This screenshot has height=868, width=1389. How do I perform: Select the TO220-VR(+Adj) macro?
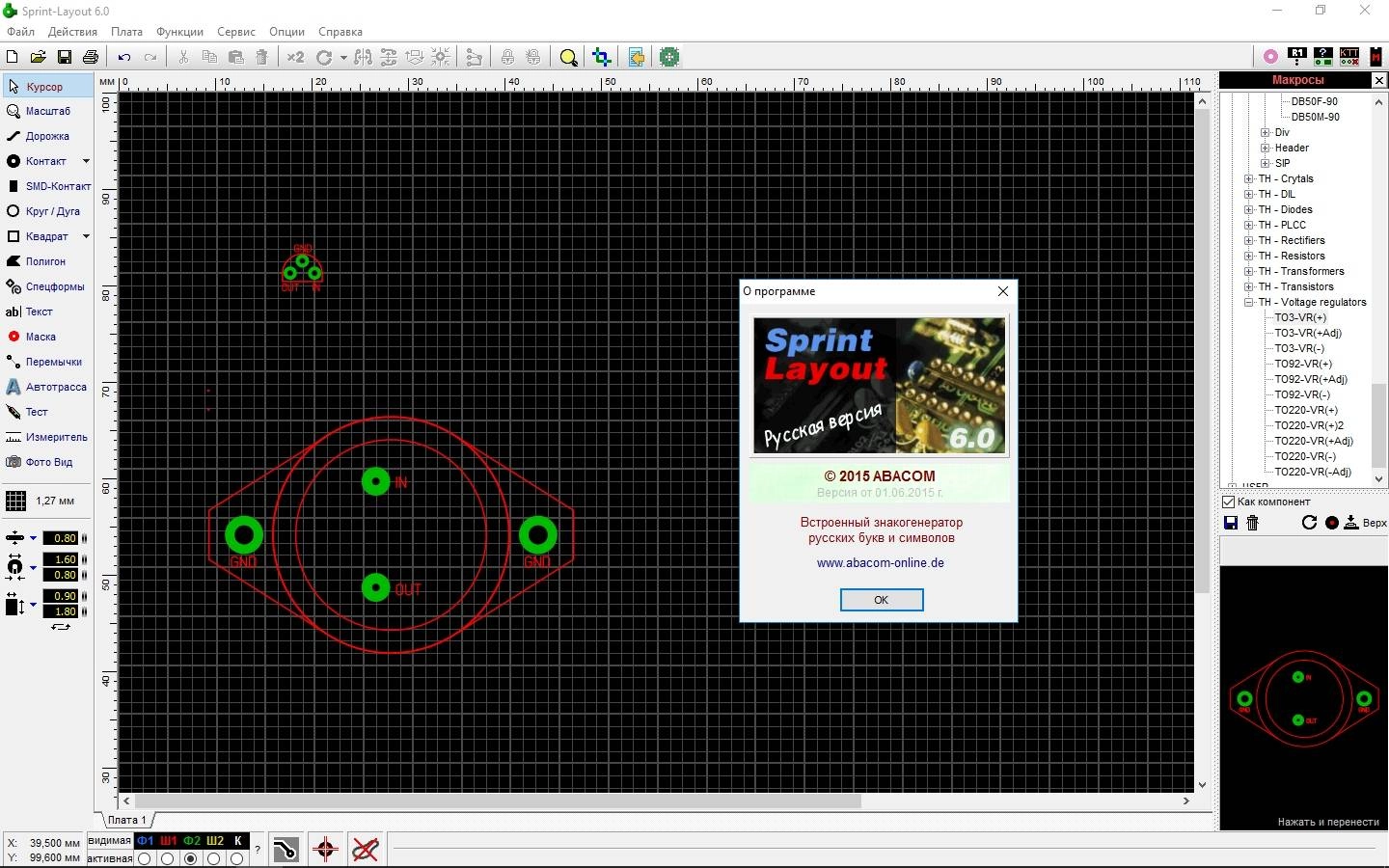click(1314, 441)
